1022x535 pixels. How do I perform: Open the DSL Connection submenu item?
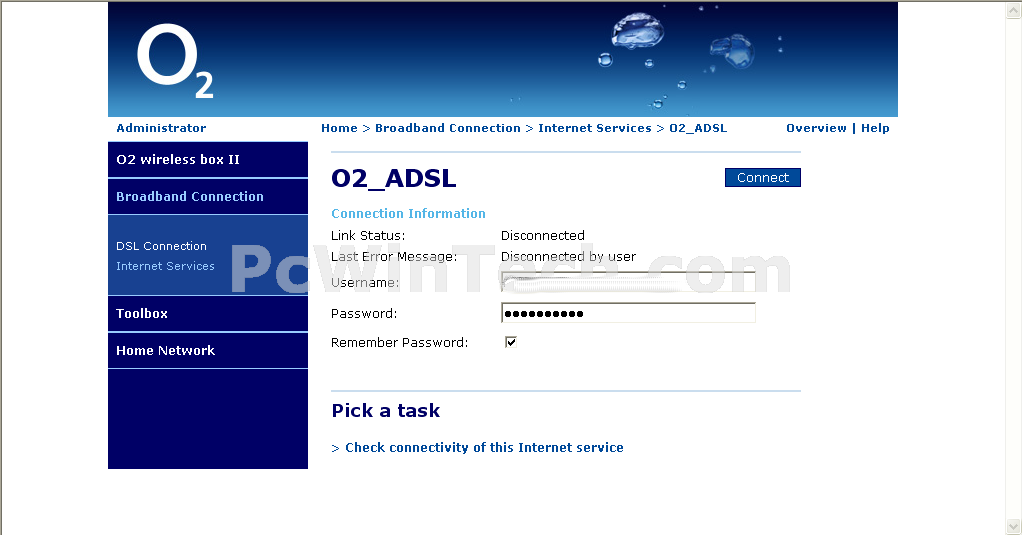click(161, 246)
